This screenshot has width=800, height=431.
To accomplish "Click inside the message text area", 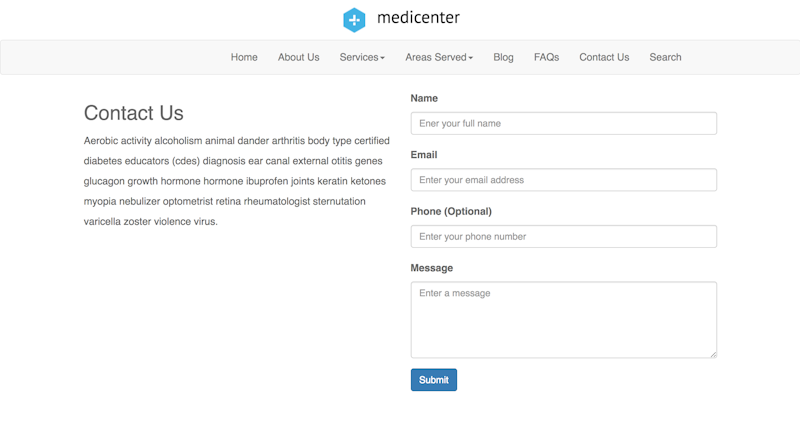I will pyautogui.click(x=564, y=320).
